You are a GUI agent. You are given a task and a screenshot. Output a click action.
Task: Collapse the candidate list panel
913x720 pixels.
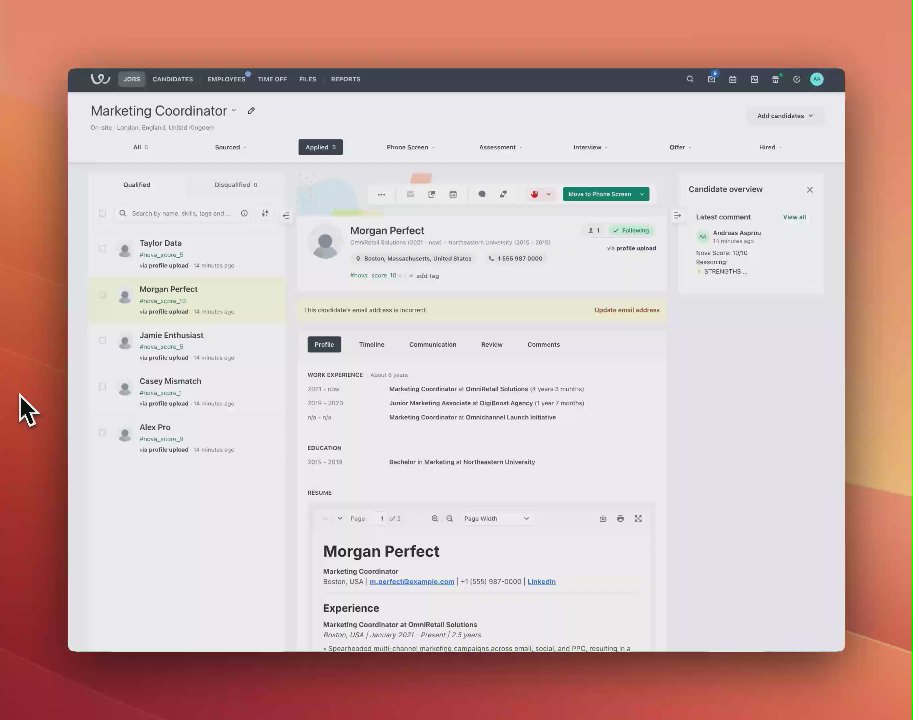286,215
